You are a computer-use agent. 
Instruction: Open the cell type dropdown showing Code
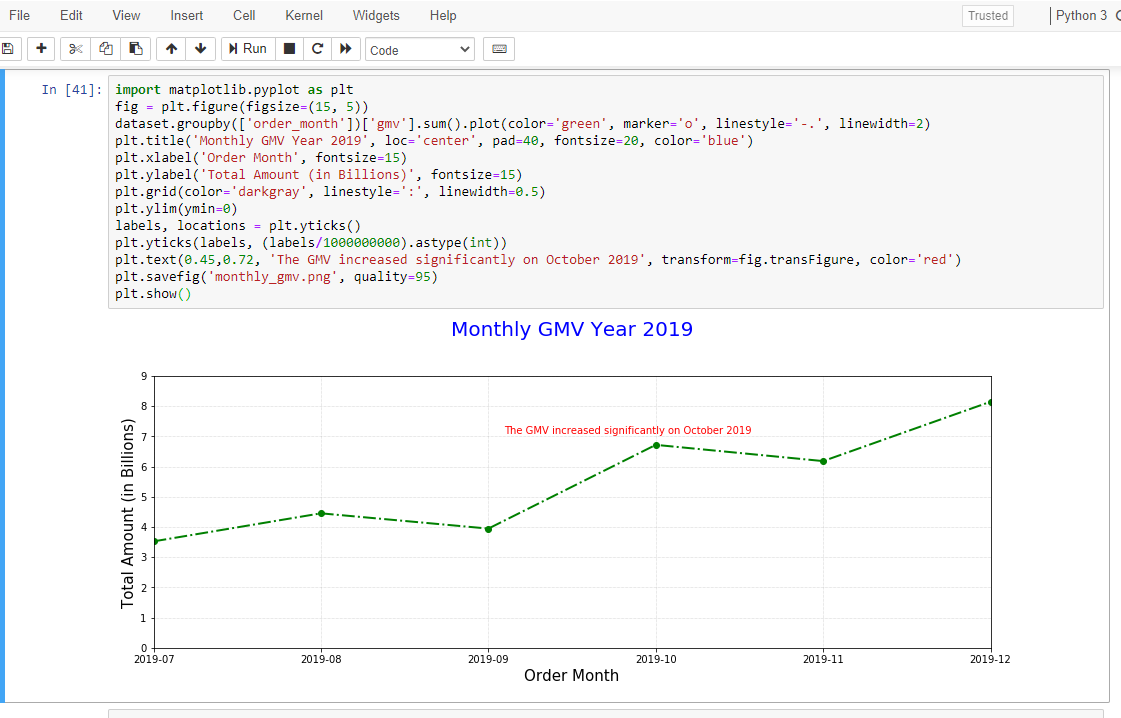419,48
